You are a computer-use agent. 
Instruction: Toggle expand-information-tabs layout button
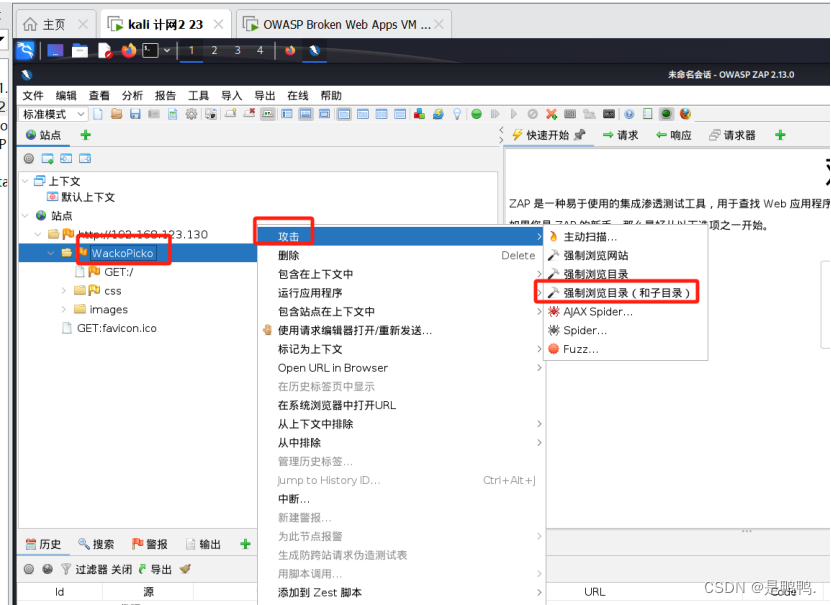point(305,114)
